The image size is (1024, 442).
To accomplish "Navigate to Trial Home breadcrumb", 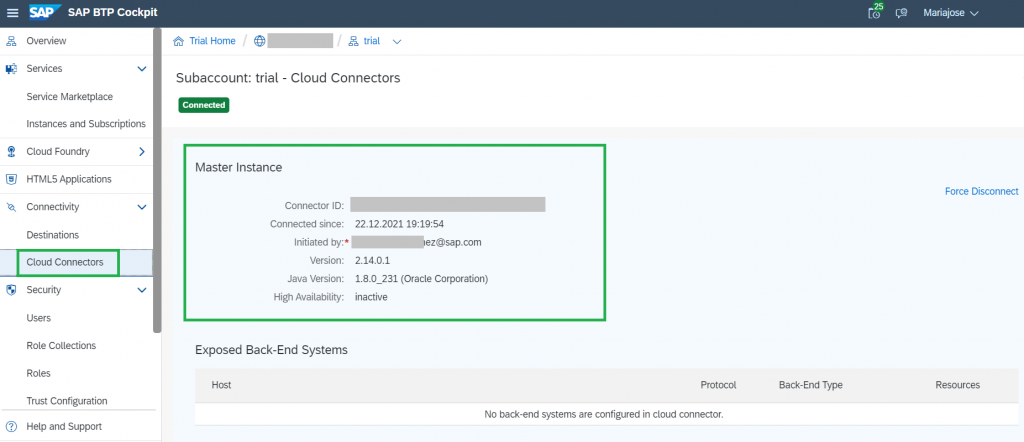I will click(212, 41).
